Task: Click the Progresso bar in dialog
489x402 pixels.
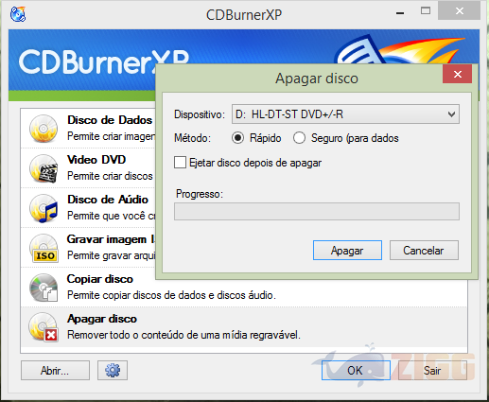Action: [x=317, y=211]
